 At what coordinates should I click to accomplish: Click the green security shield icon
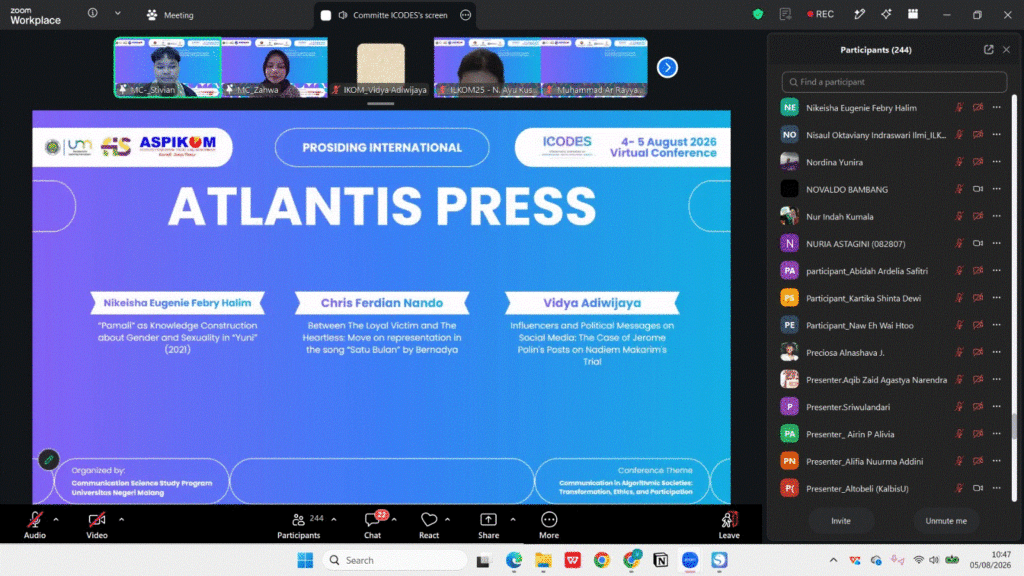click(x=758, y=14)
